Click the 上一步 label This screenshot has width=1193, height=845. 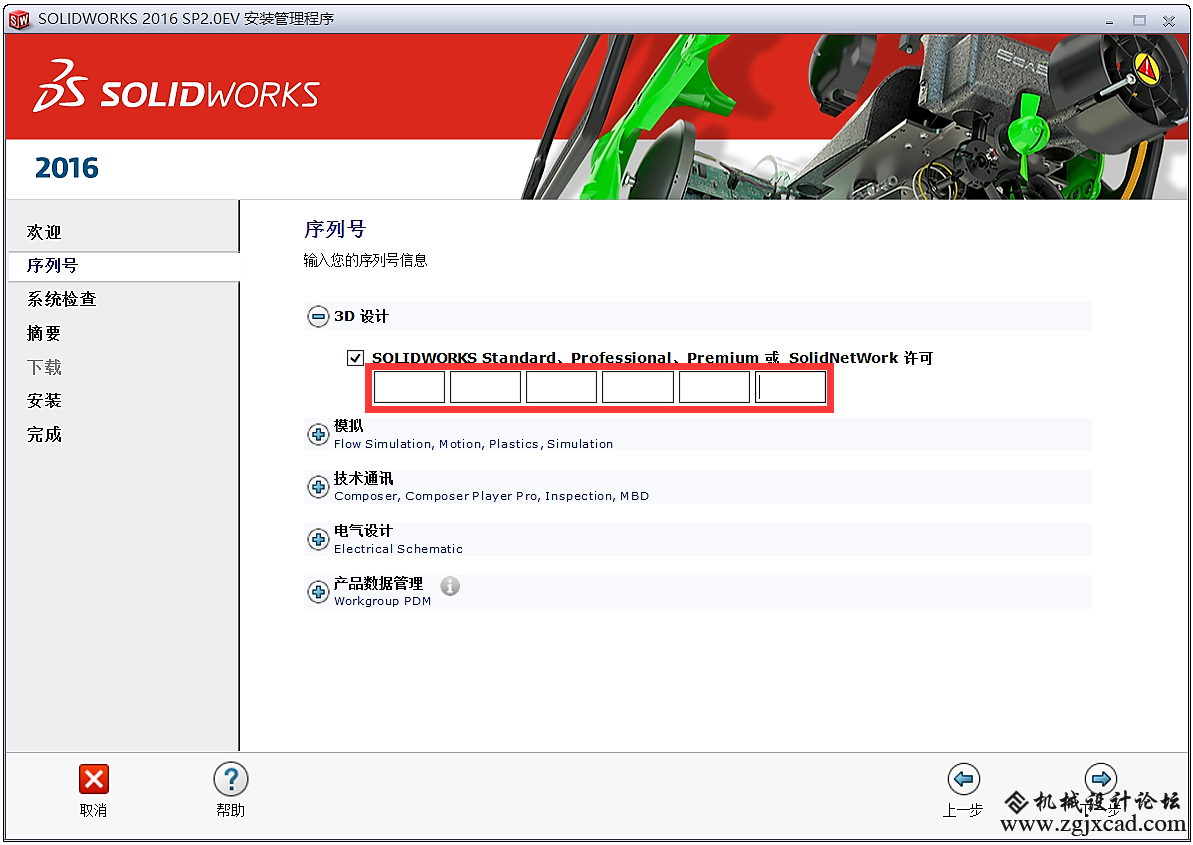point(963,811)
